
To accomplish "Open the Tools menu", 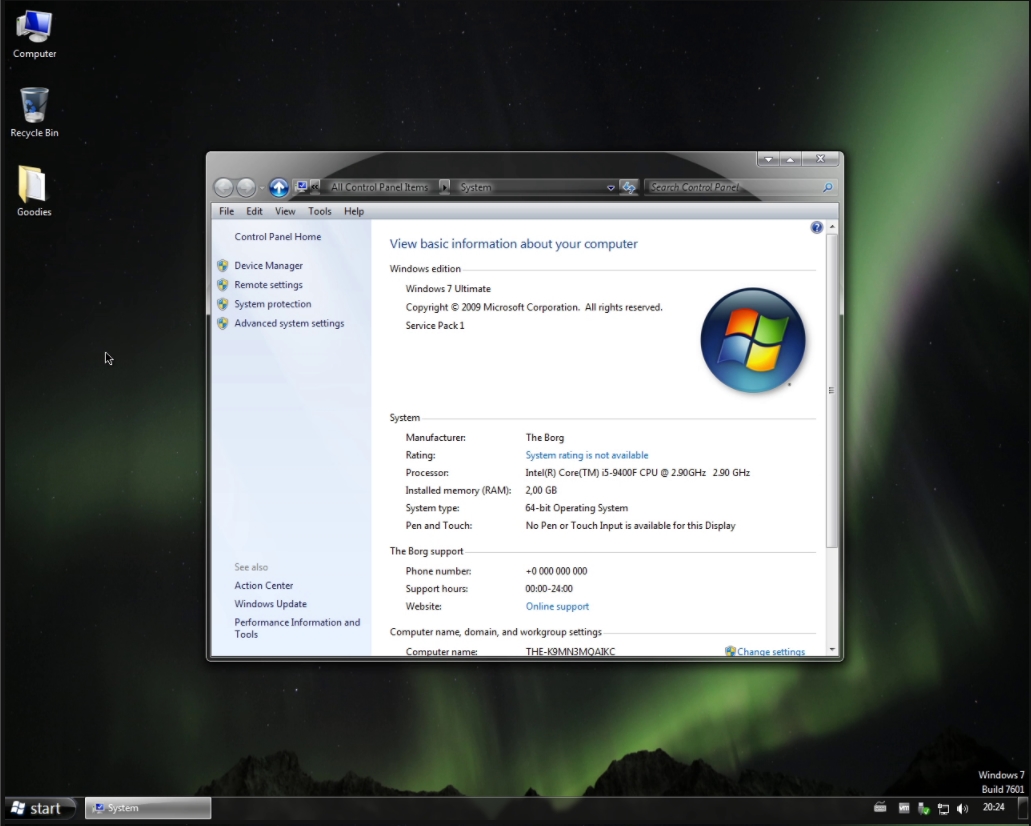I will click(x=320, y=211).
